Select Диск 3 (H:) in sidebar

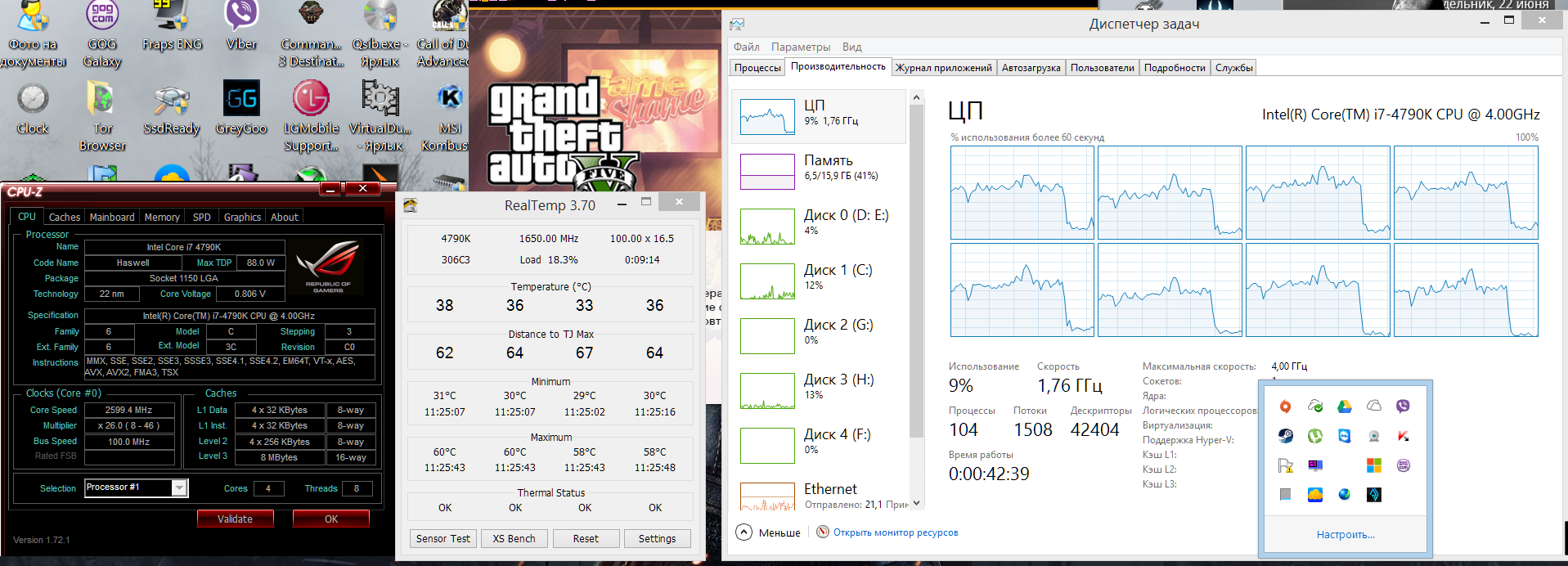(819, 390)
